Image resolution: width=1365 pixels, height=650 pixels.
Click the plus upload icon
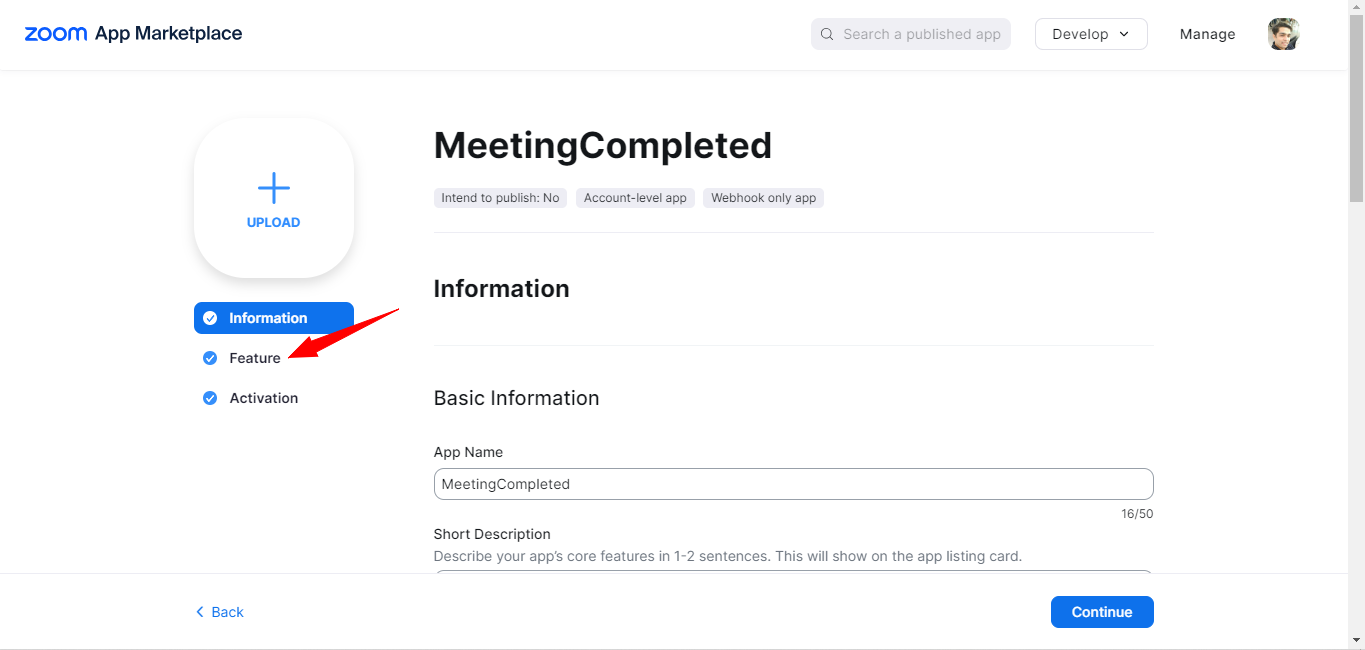coord(273,188)
